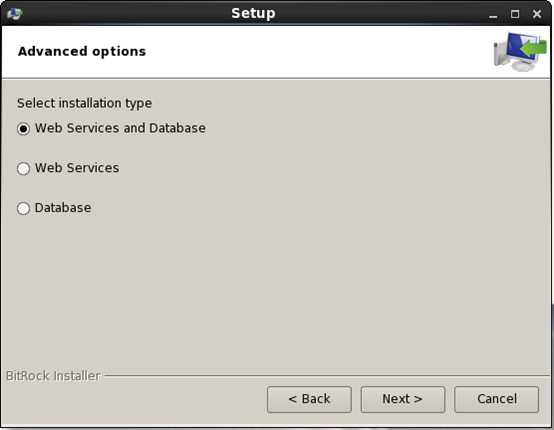The image size is (554, 430).
Task: Click the 'Database' option label text
Action: pos(63,208)
